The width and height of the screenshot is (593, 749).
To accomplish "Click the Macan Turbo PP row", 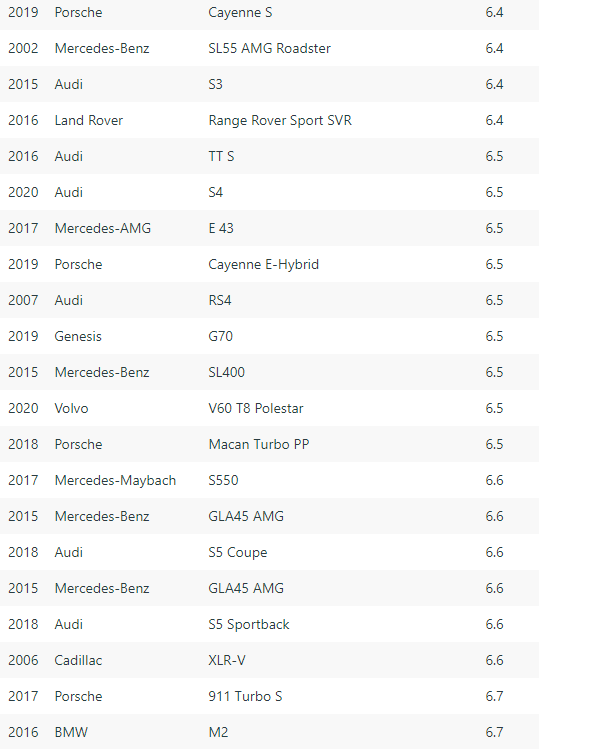I will (270, 444).
